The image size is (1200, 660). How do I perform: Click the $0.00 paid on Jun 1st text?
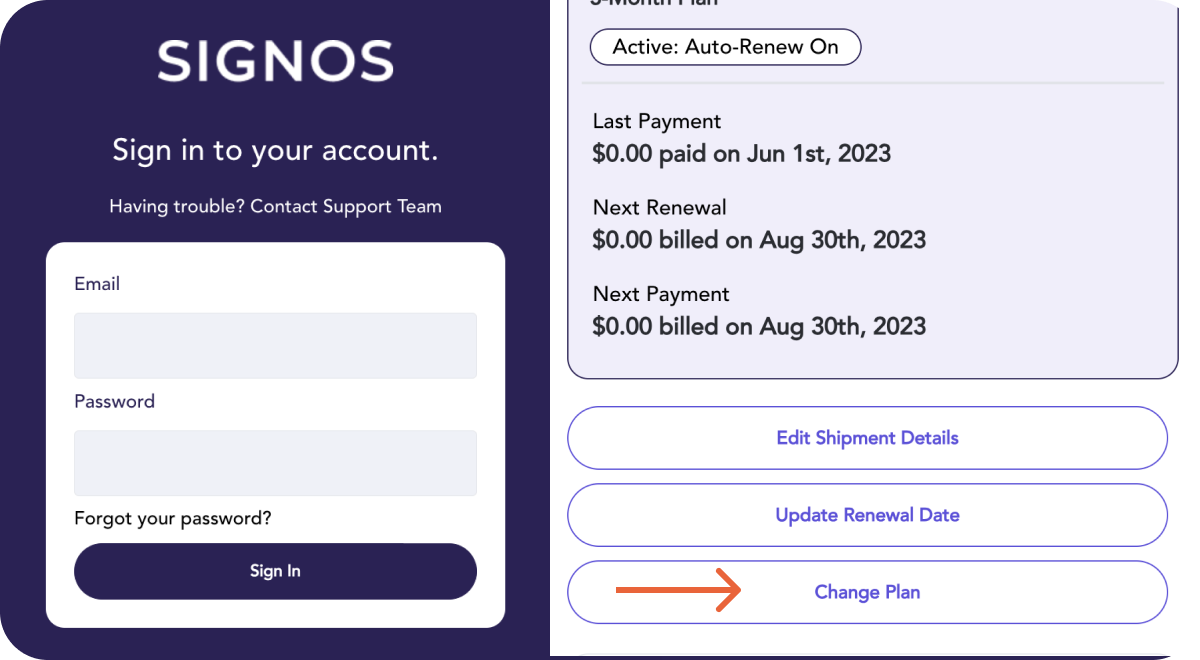coord(741,153)
